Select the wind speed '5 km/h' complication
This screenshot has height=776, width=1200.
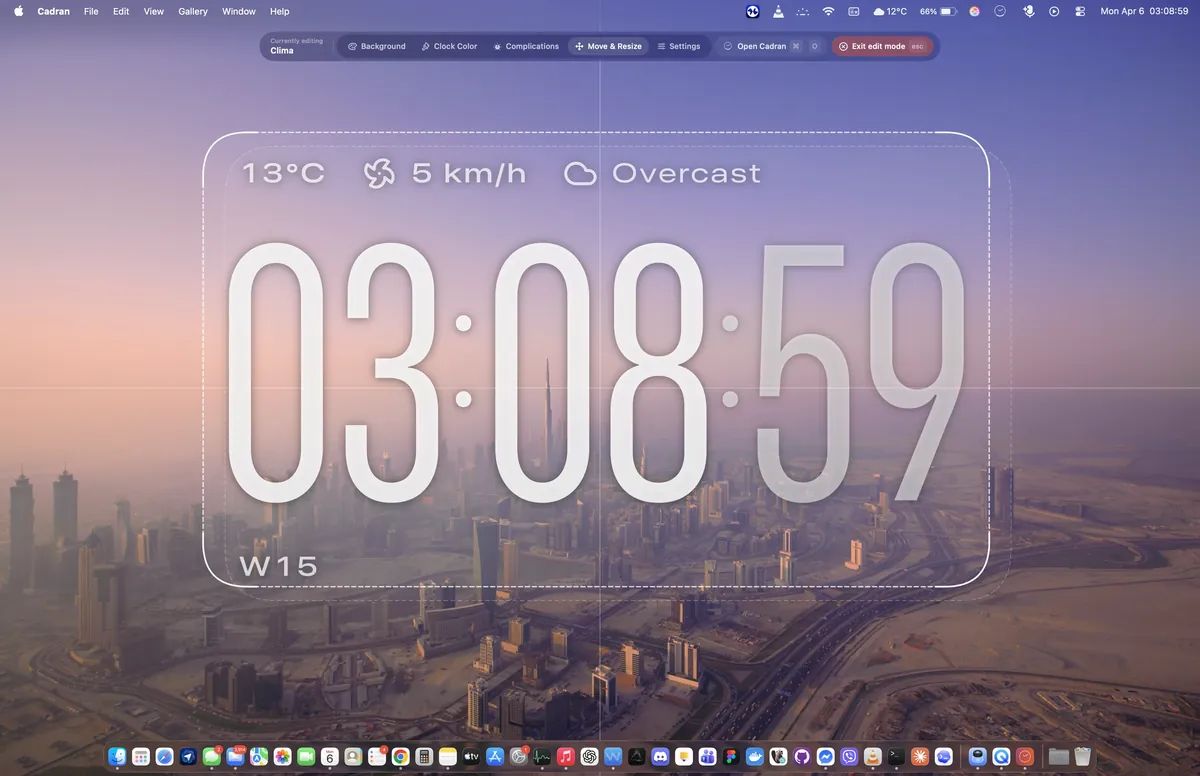469,173
